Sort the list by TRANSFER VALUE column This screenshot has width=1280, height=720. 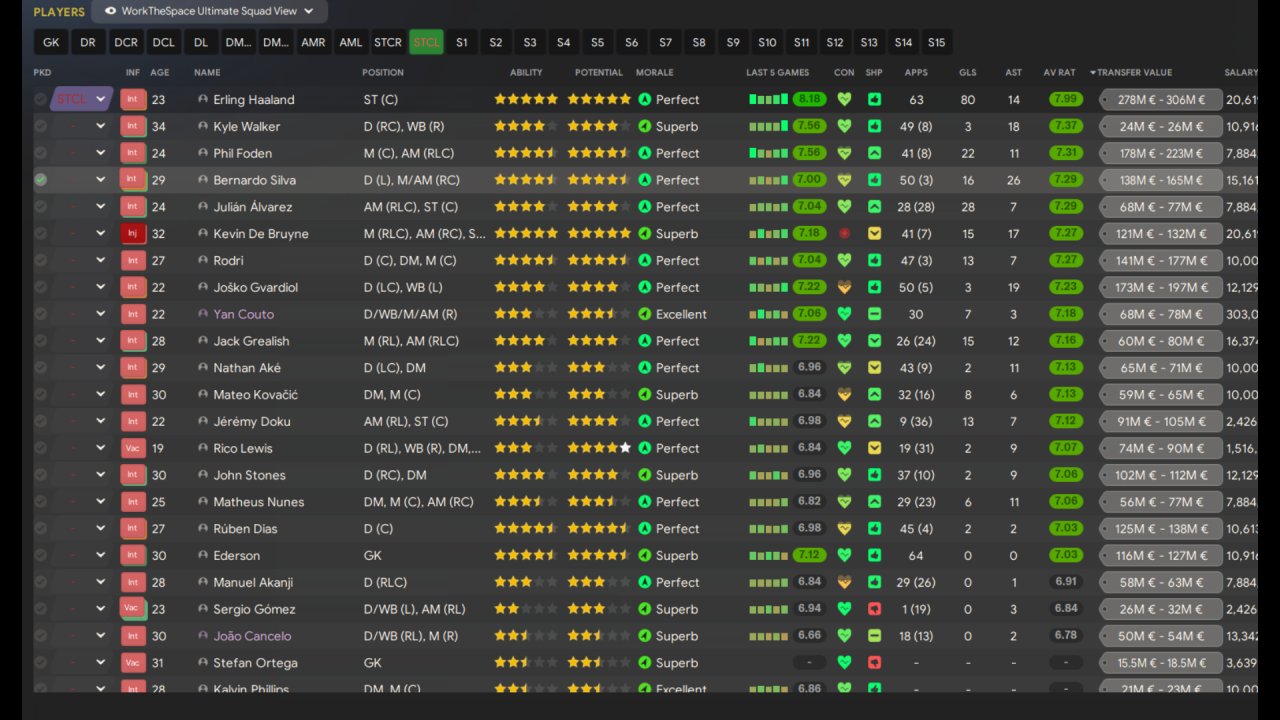[1134, 73]
